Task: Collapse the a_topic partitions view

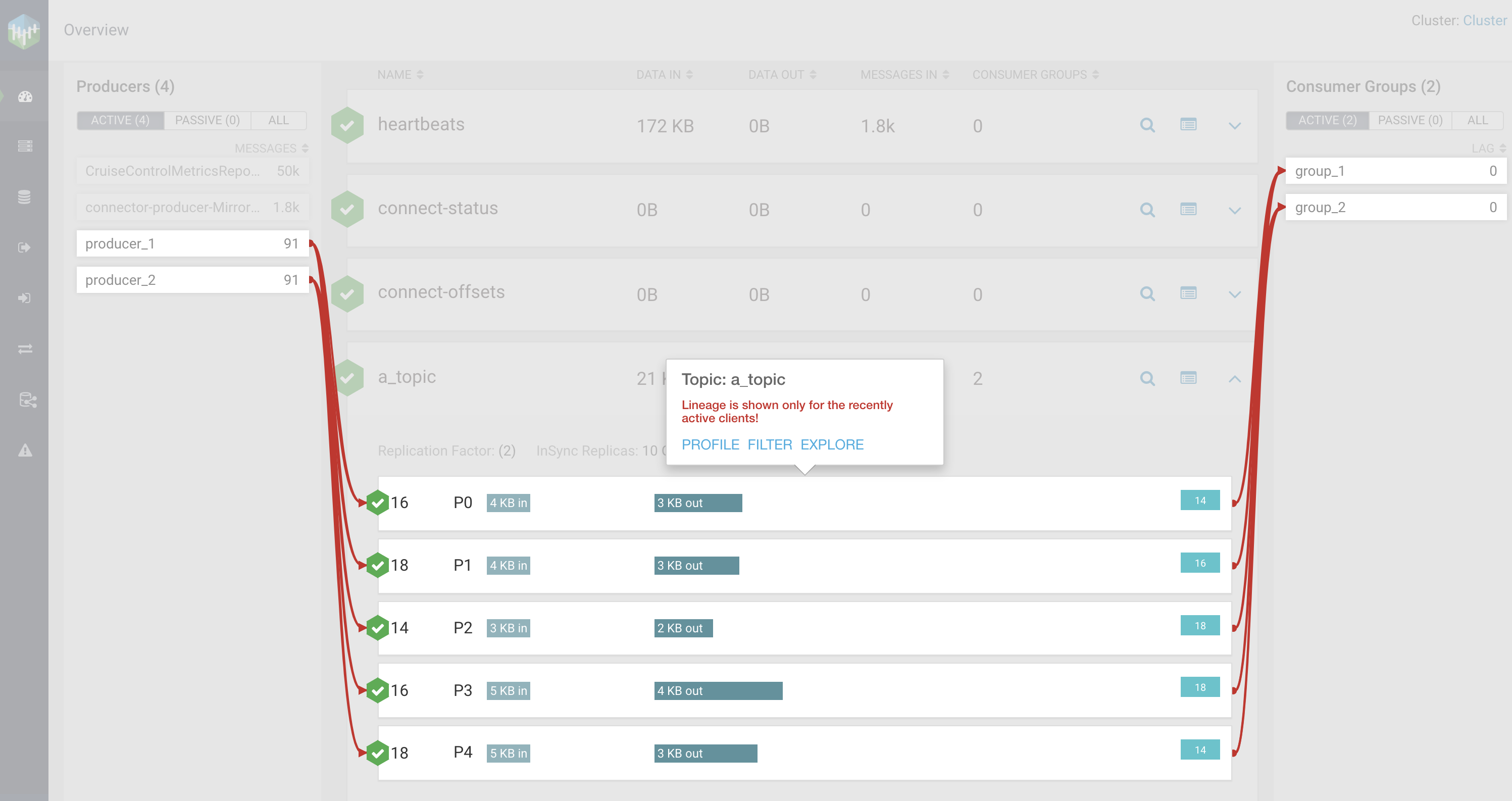Action: 1234,378
